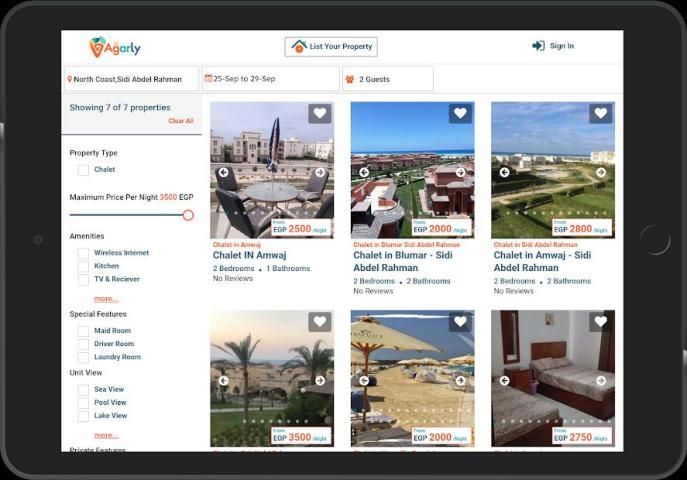The width and height of the screenshot is (687, 480).
Task: Show previous photo of Chalet in Blumar
Action: 364,173
